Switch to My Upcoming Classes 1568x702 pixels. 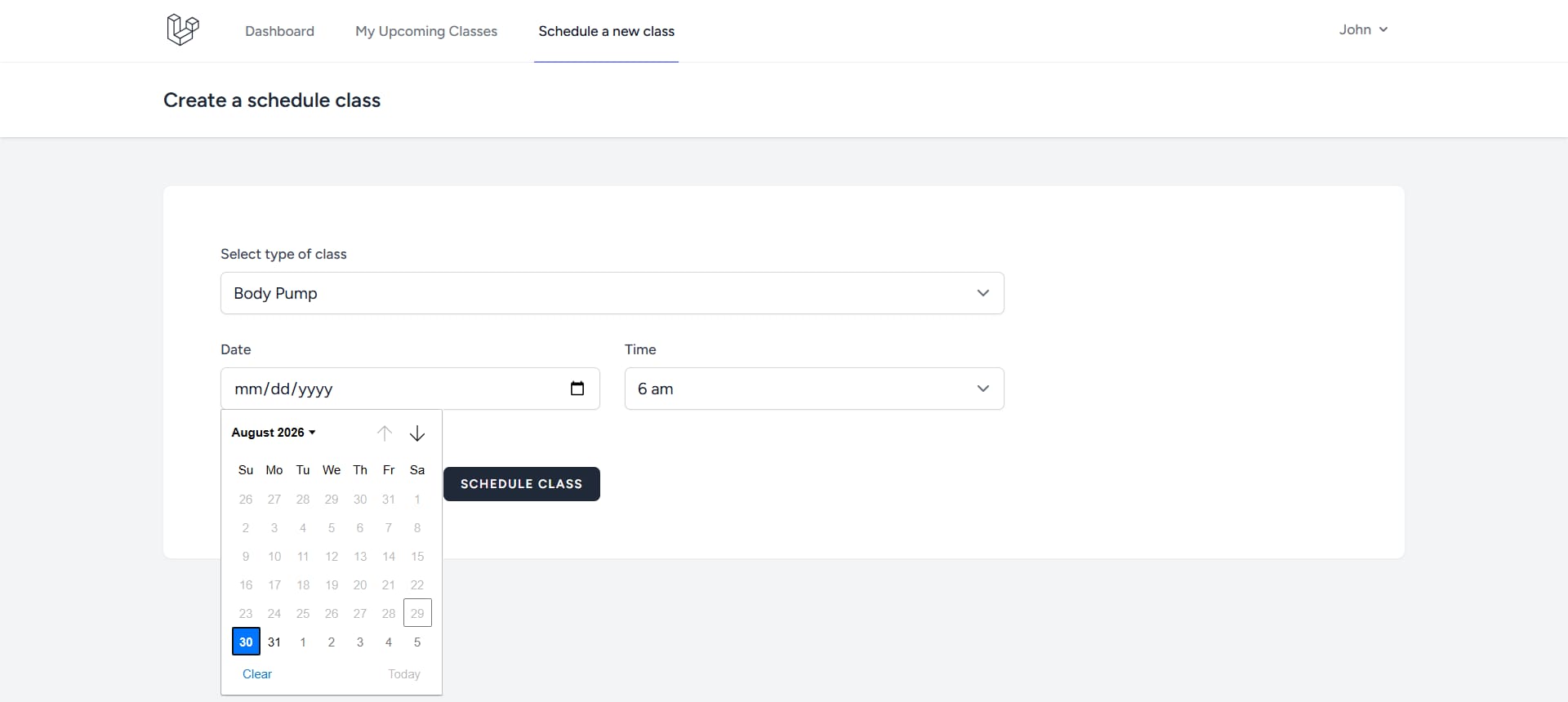point(426,31)
